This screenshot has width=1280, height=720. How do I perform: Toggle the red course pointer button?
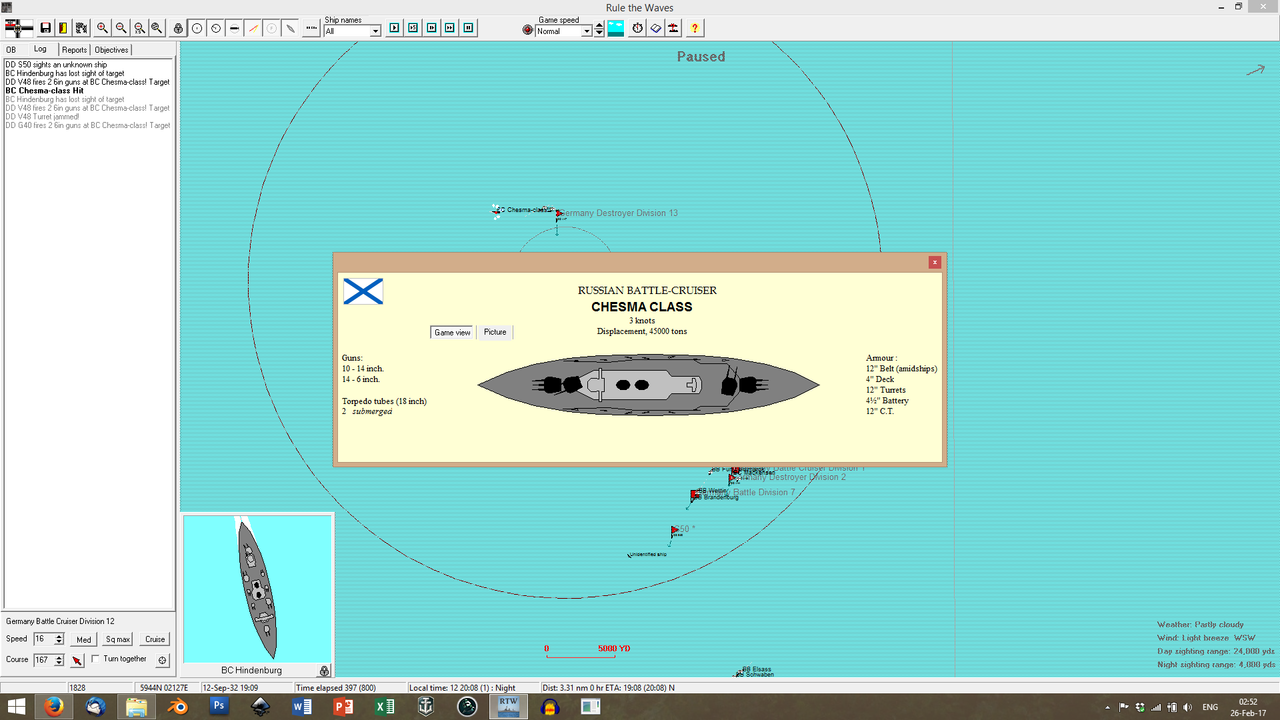click(77, 659)
